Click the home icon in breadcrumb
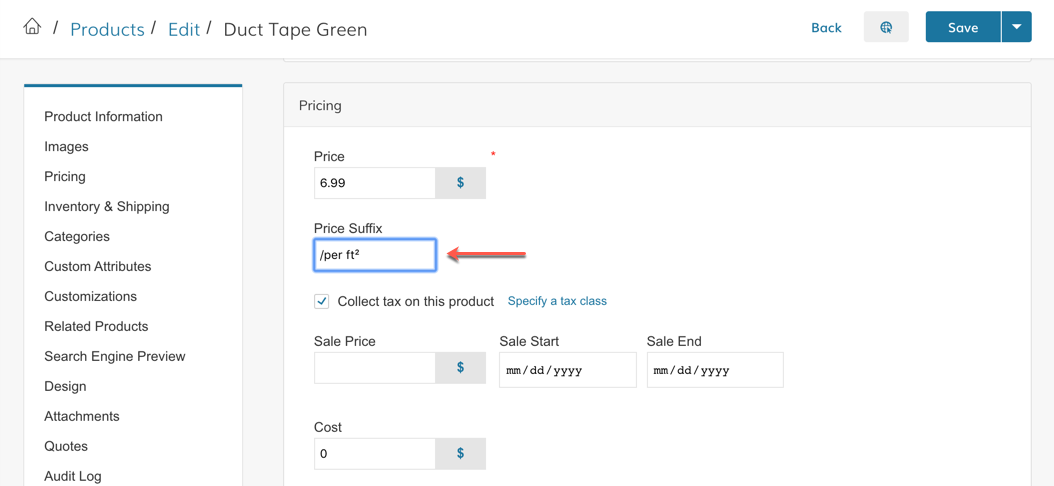 [x=32, y=27]
